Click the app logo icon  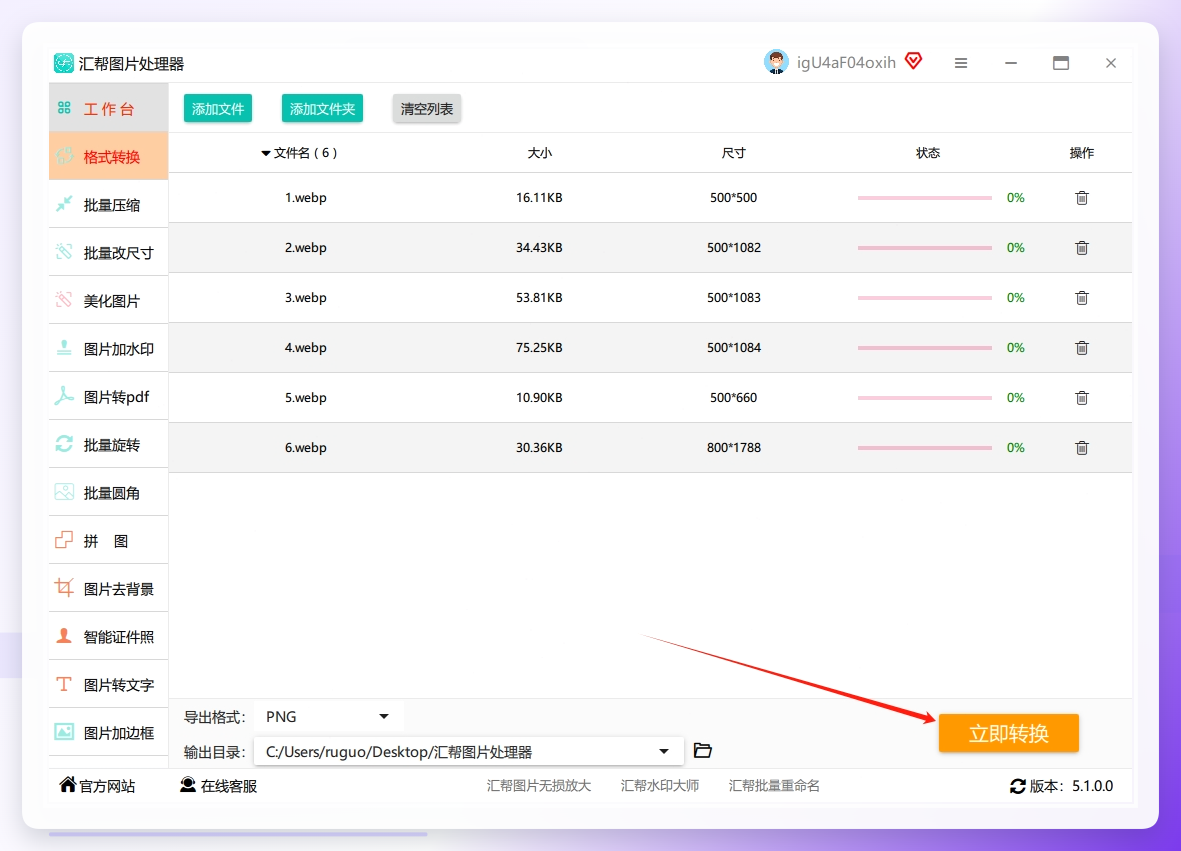(64, 63)
